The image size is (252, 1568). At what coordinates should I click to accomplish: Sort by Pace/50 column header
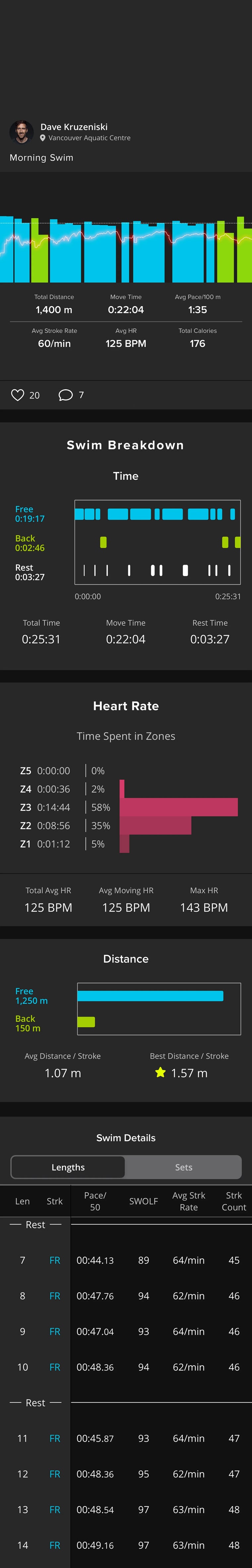click(x=95, y=1201)
